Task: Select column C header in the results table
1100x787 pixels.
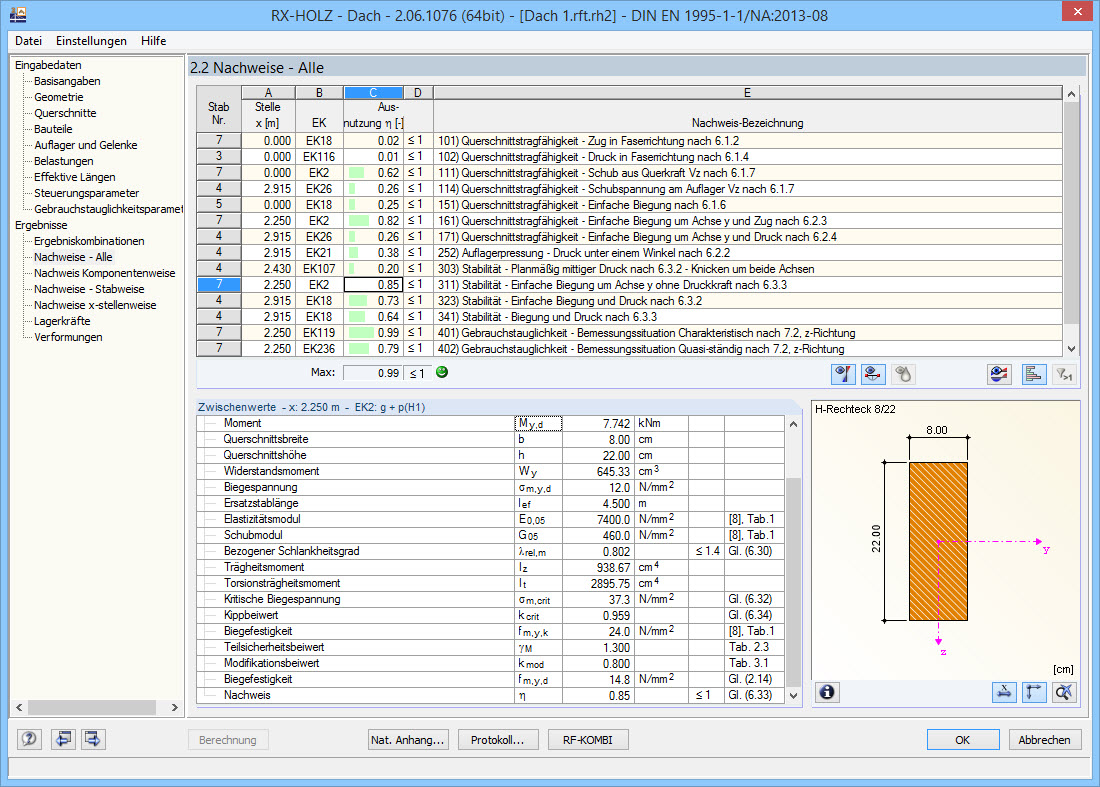Action: coord(373,93)
